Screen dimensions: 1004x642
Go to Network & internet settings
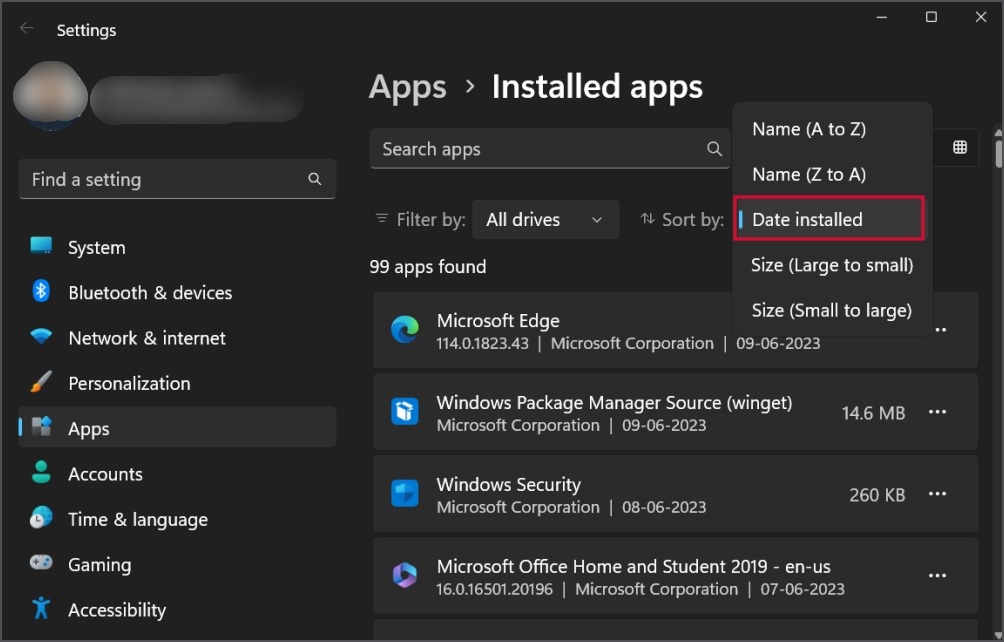[x=177, y=338]
